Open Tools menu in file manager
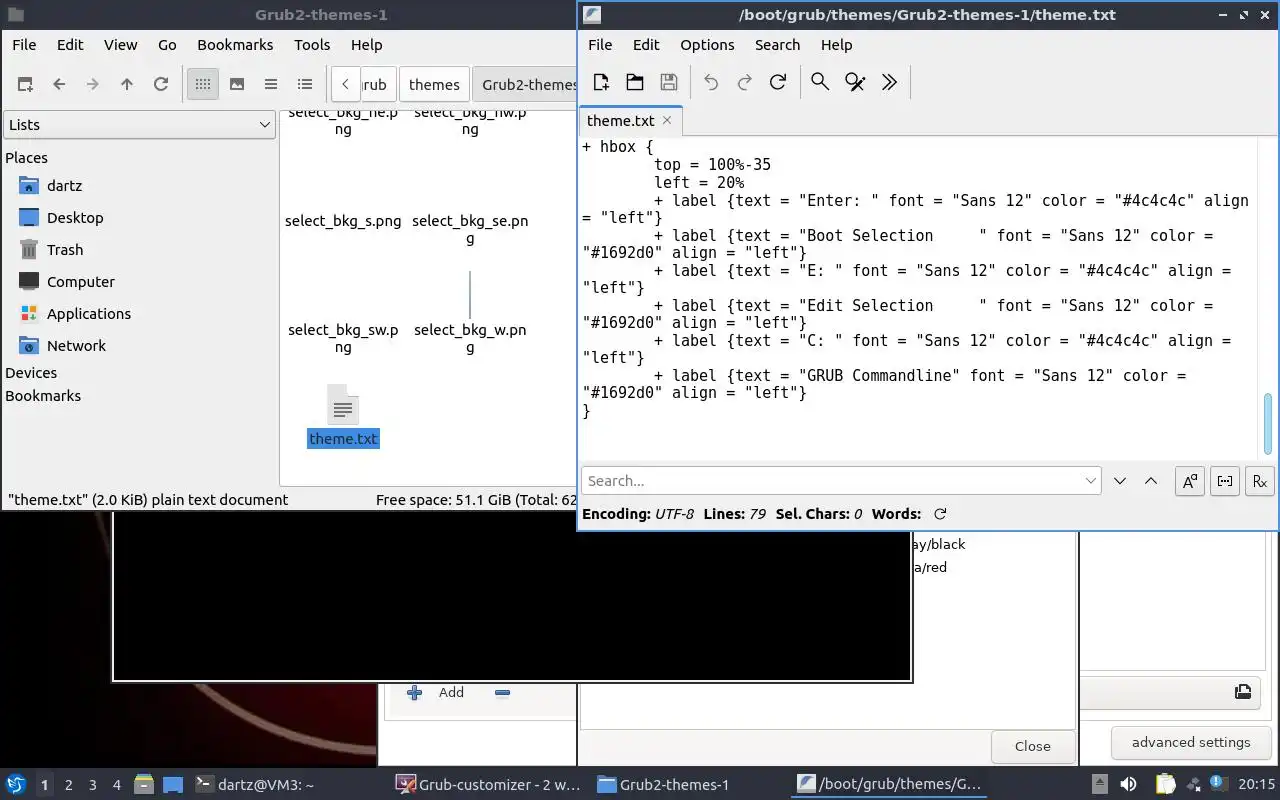Screen dimensions: 1280x800 (x=312, y=45)
